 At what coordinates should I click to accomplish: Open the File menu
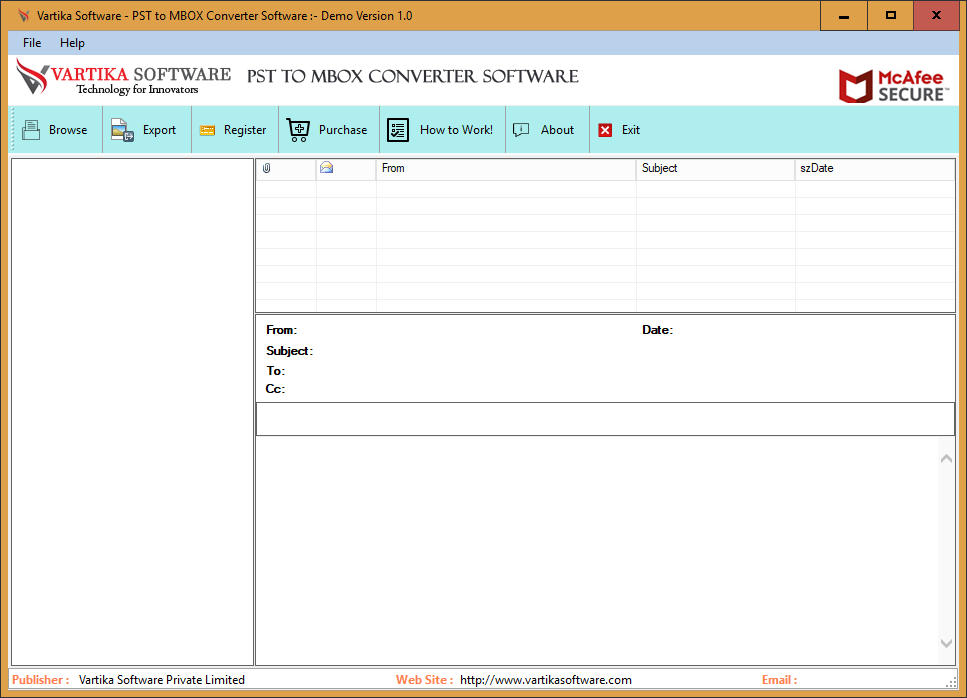coord(32,43)
